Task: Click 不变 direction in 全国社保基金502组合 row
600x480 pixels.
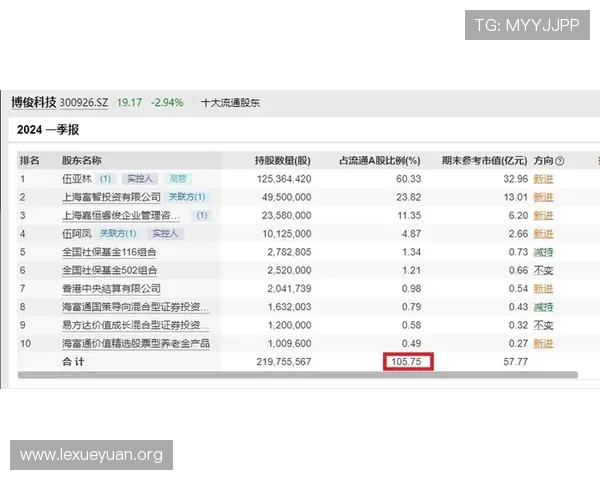Action: pyautogui.click(x=543, y=271)
